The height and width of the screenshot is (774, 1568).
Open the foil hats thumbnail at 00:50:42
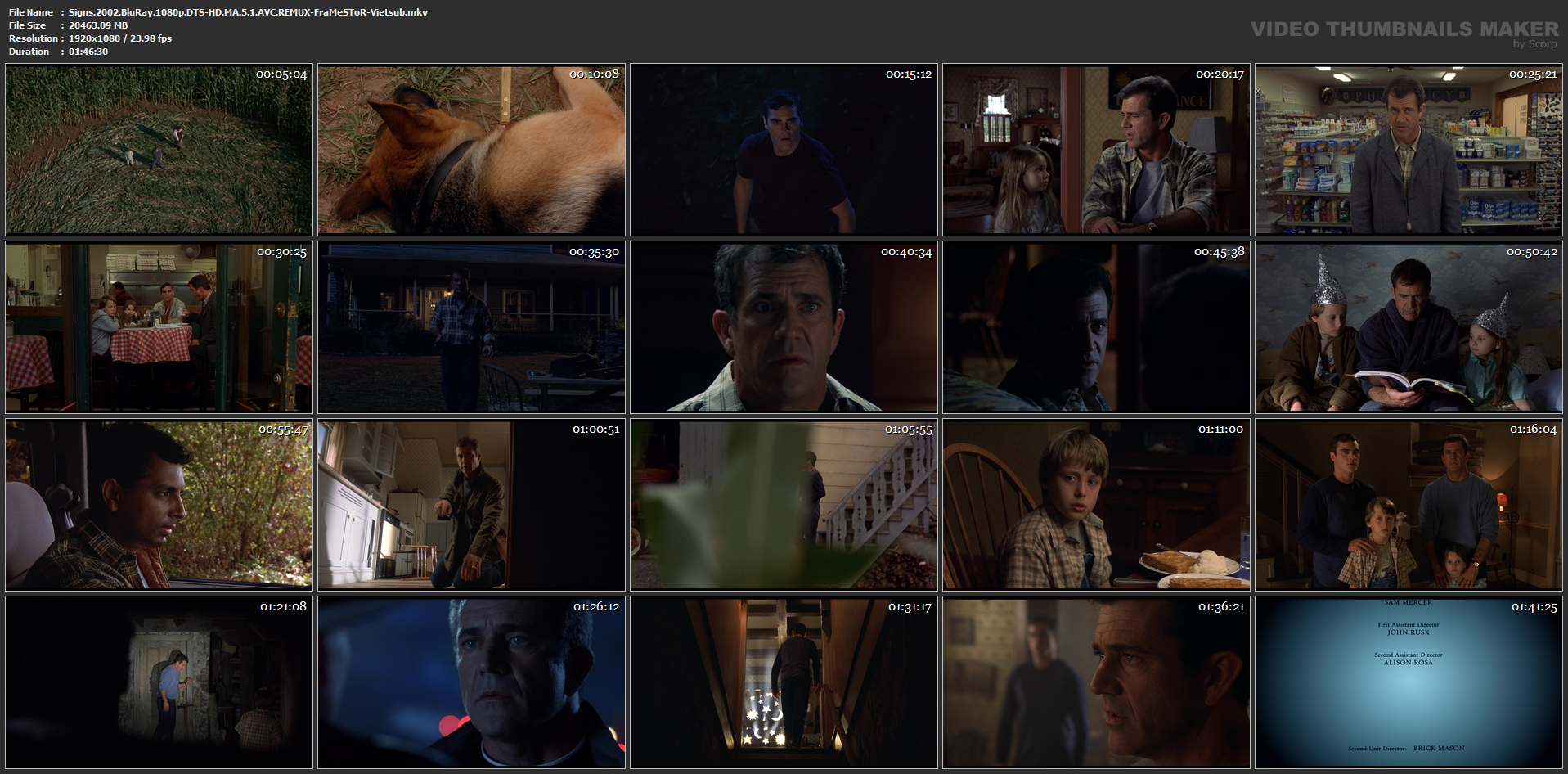[1409, 327]
